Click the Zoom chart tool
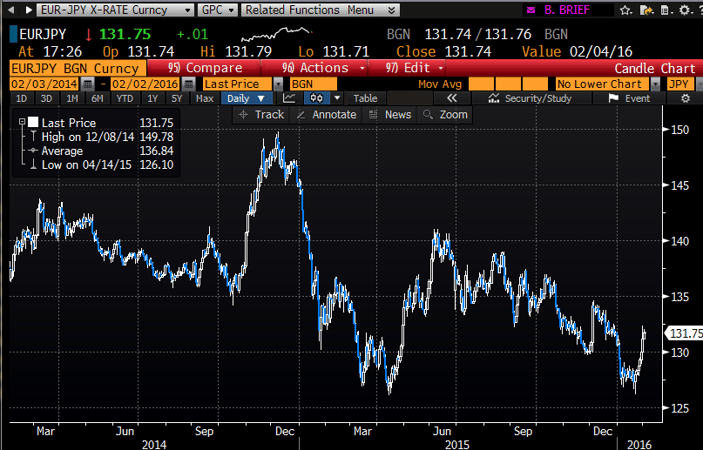 pos(446,115)
